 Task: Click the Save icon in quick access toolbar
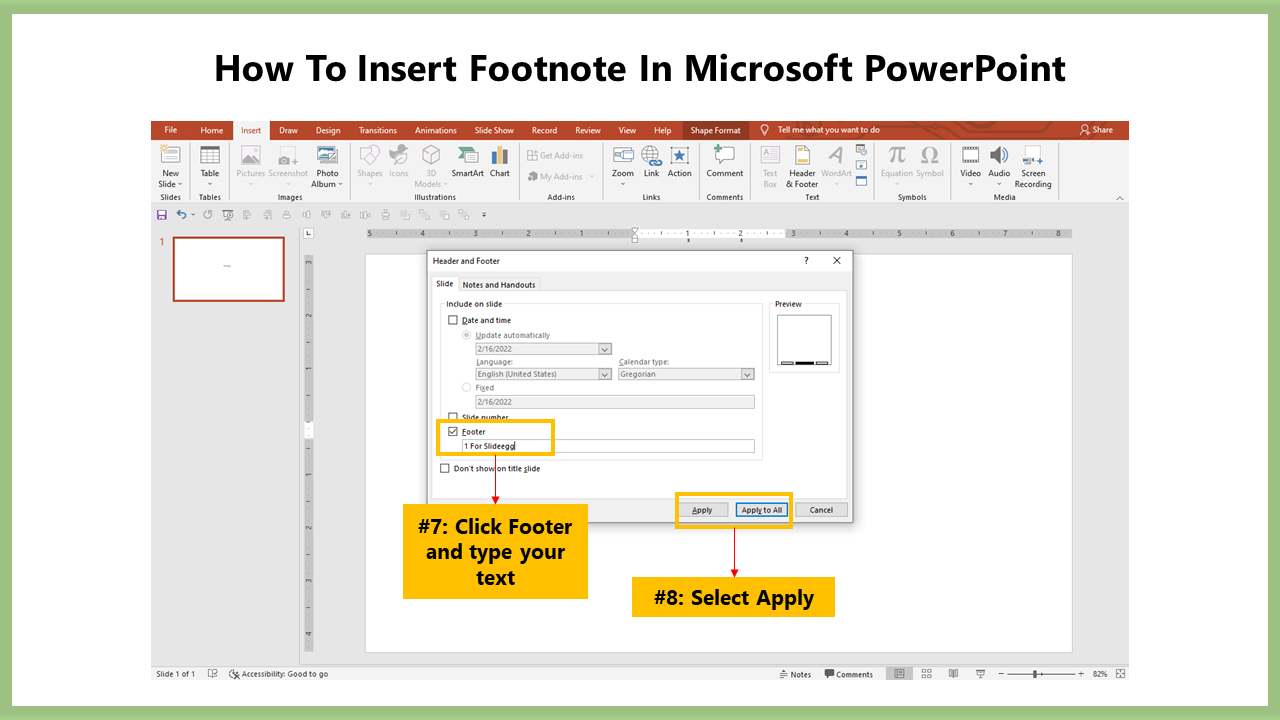161,214
